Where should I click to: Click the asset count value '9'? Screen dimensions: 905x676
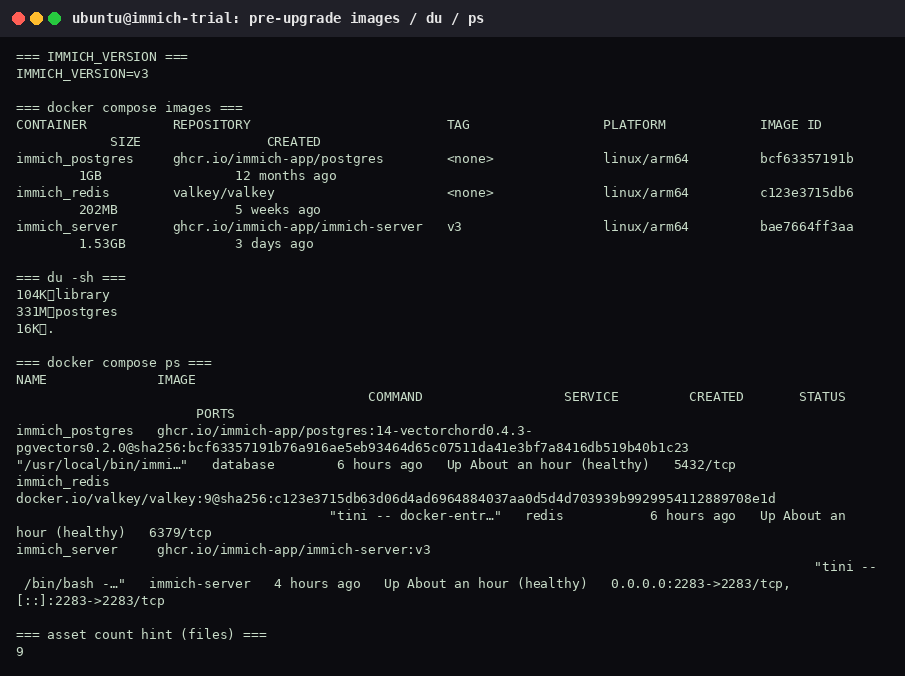coord(20,652)
